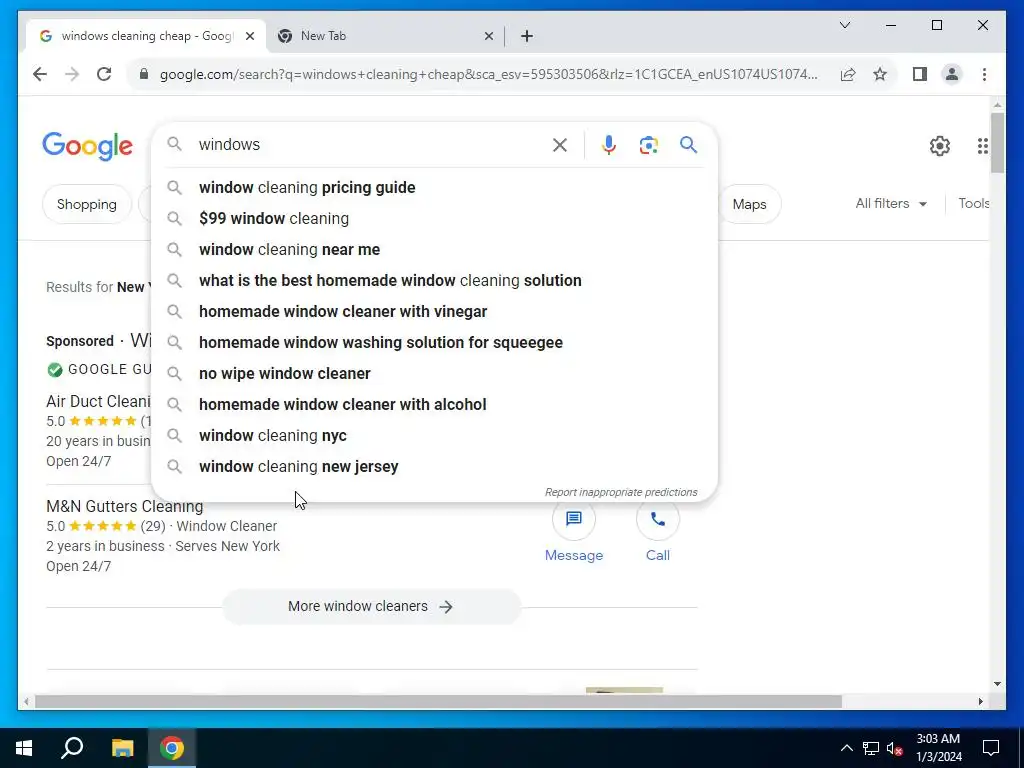Image resolution: width=1024 pixels, height=768 pixels.
Task: Choose suggestion $99 window cleaning
Action: pyautogui.click(x=434, y=218)
